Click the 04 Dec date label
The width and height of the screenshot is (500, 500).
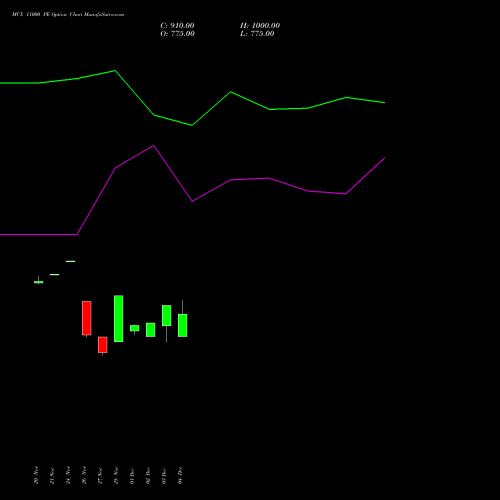(x=180, y=475)
